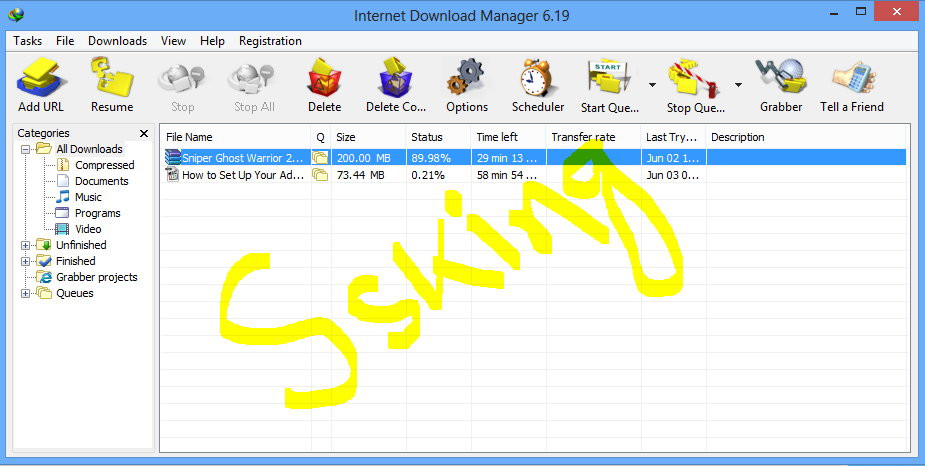Select the Queues category
This screenshot has width=925, height=466.
click(x=74, y=293)
